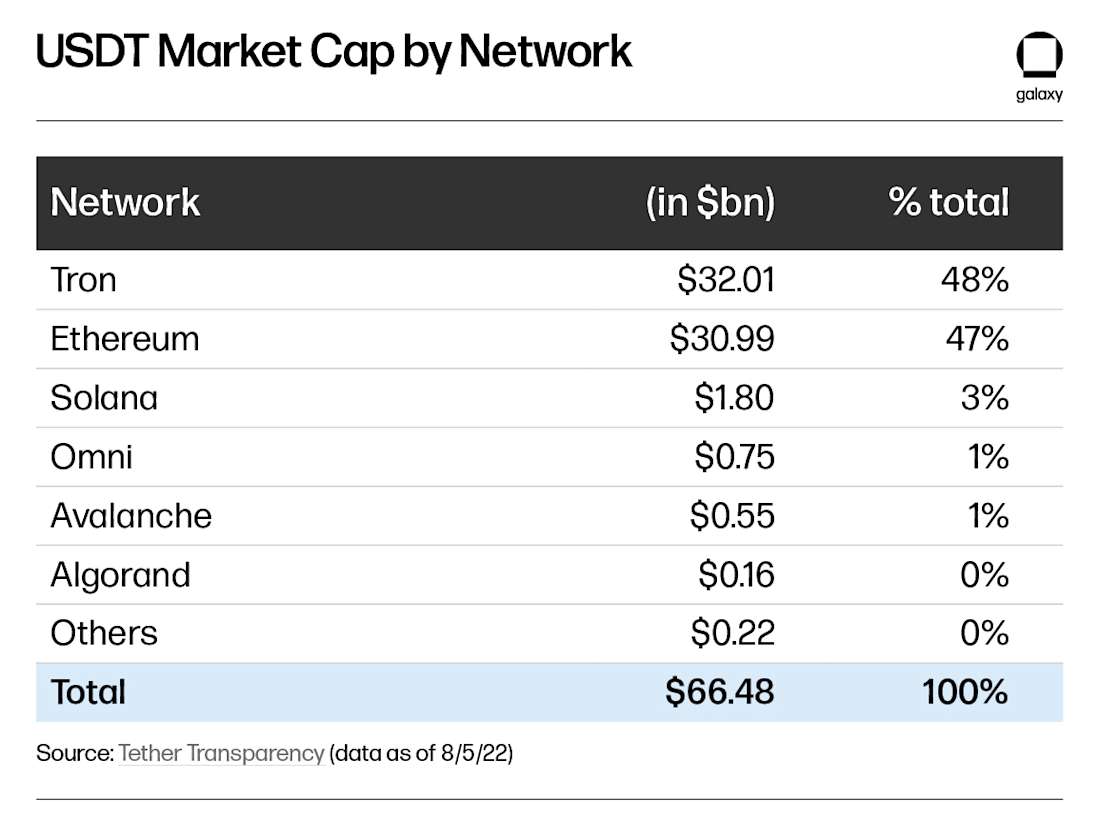
Task: Select the $32.01 Tron value
Action: click(726, 280)
